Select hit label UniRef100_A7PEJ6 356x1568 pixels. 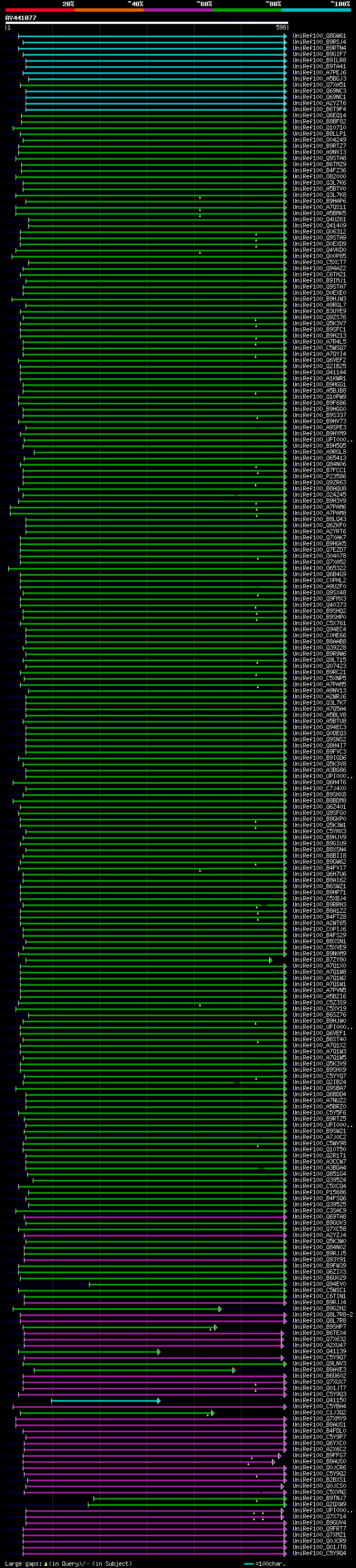(x=319, y=72)
